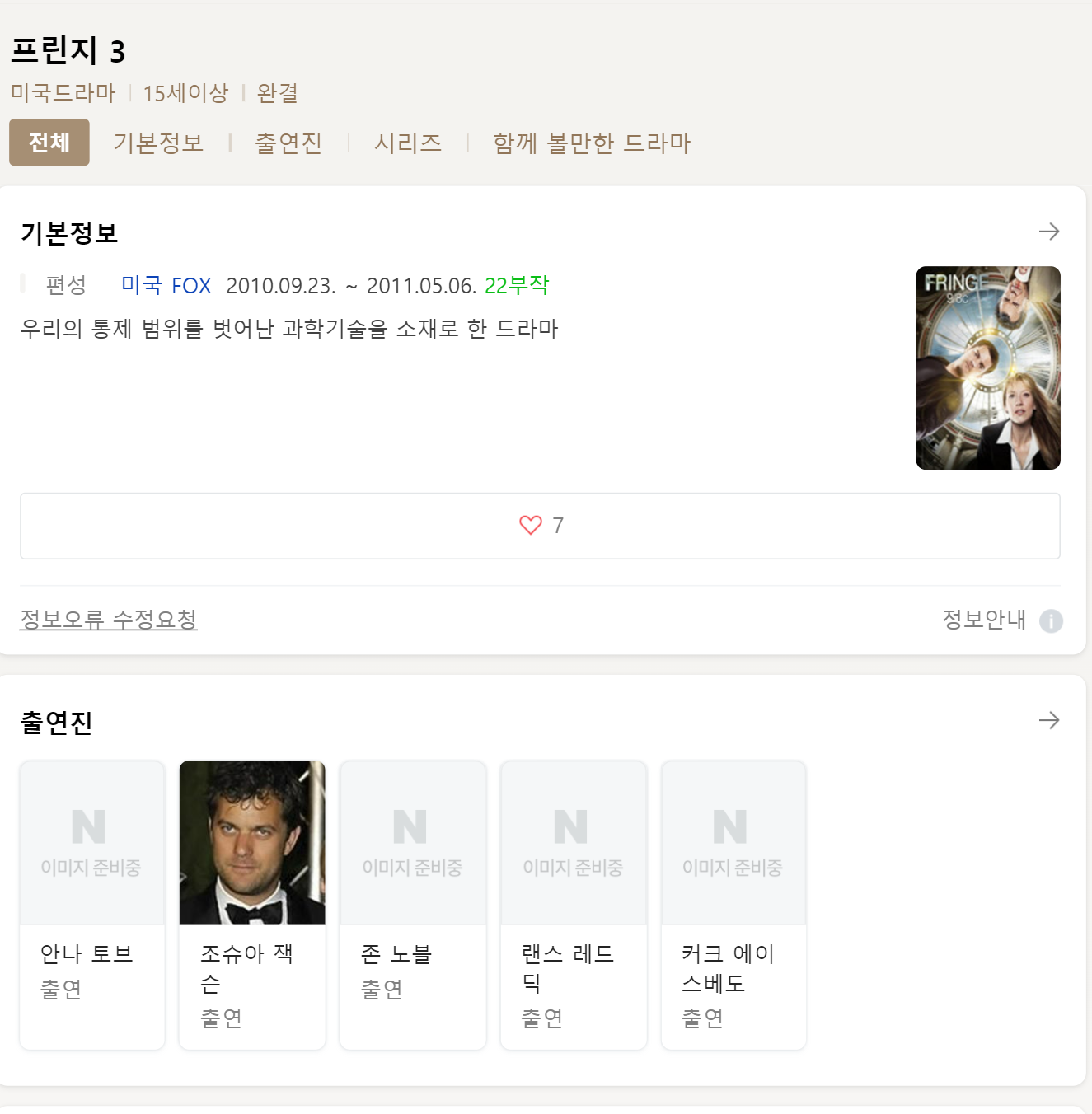This screenshot has height=1114, width=1092.
Task: Click the 22부작 episode count link
Action: (517, 285)
